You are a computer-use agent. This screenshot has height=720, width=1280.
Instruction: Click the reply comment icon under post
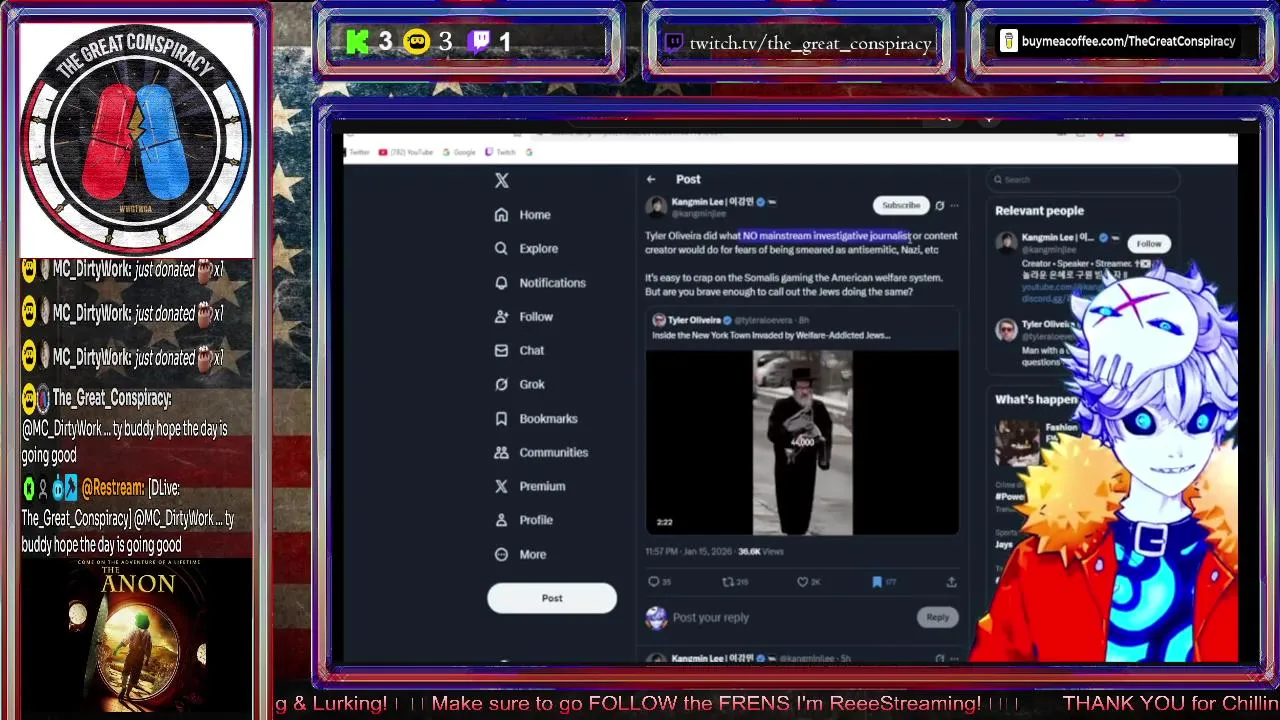pos(654,582)
